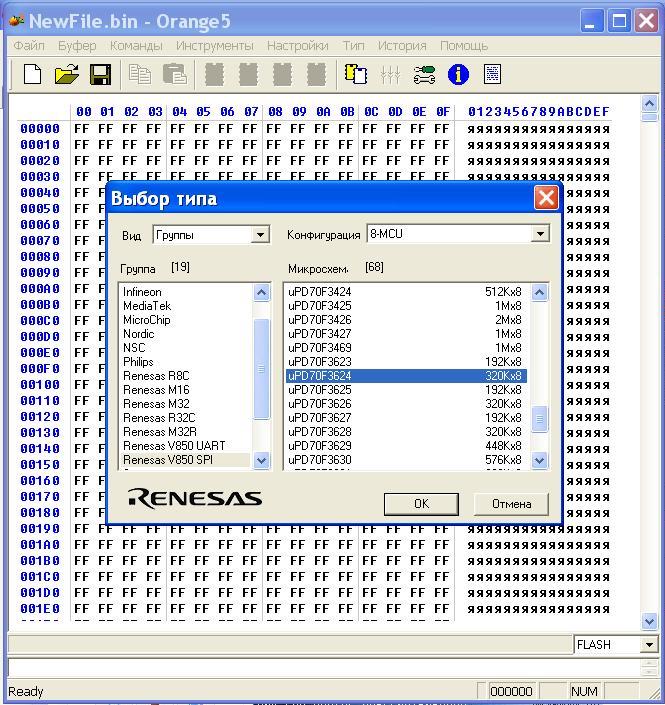Select Renesas M16 group
The height and width of the screenshot is (705, 665).
tap(186, 389)
